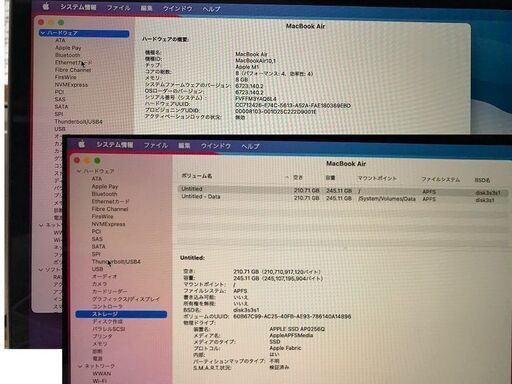The height and width of the screenshot is (384, 512).
Task: Select SAS in top window sidebar
Action: click(60, 99)
